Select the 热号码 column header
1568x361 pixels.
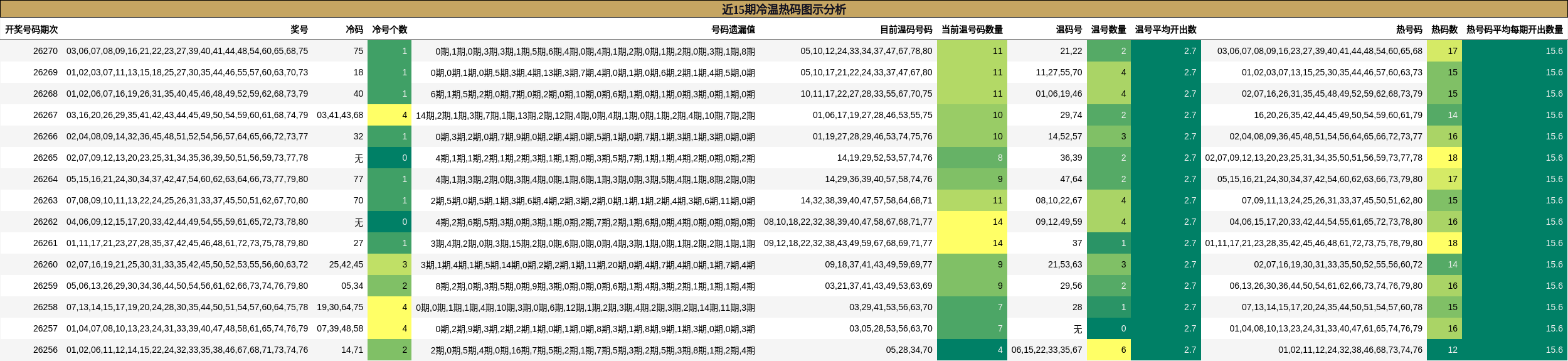pos(1409,30)
